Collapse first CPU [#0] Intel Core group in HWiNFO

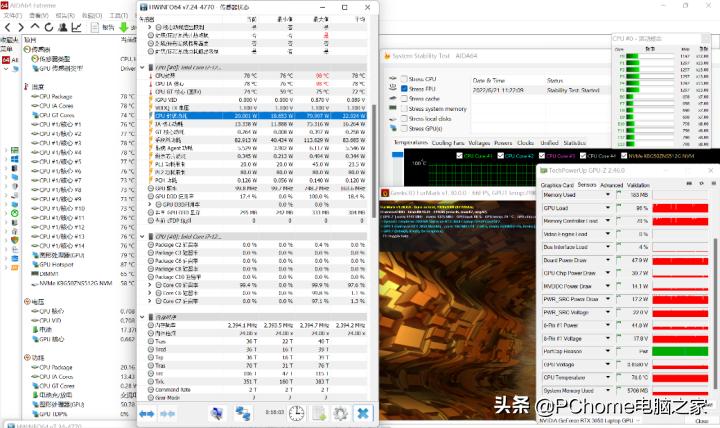click(x=142, y=68)
